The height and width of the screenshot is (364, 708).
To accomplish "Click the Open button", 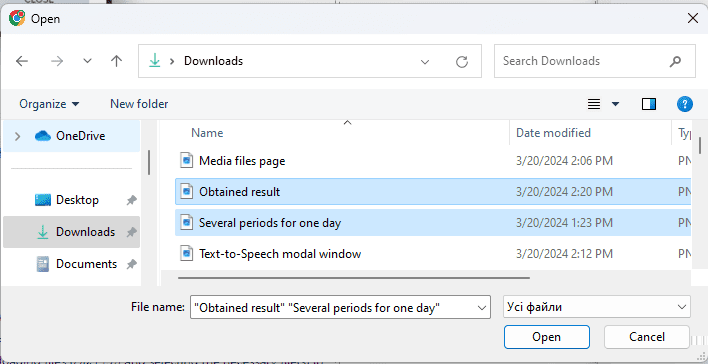I will tap(546, 337).
